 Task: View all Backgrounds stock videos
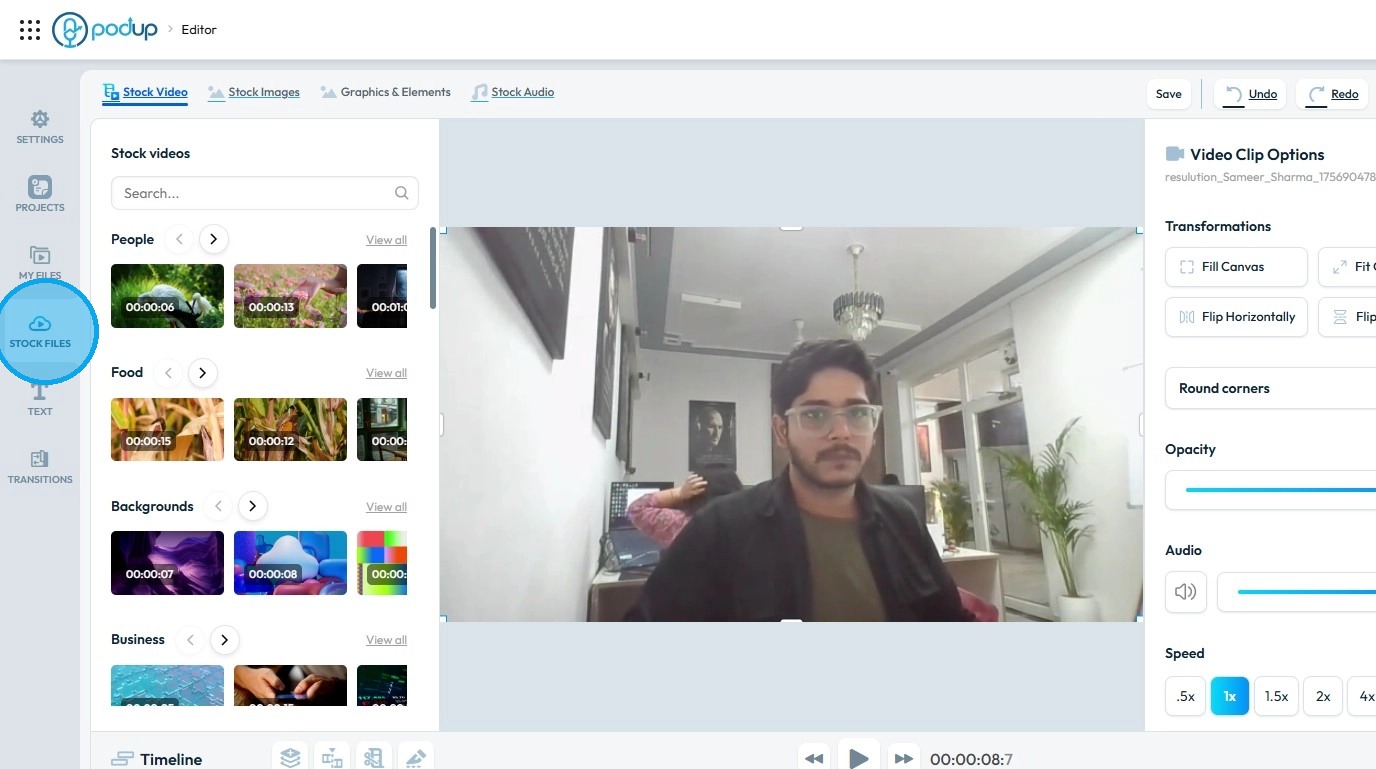tap(386, 507)
